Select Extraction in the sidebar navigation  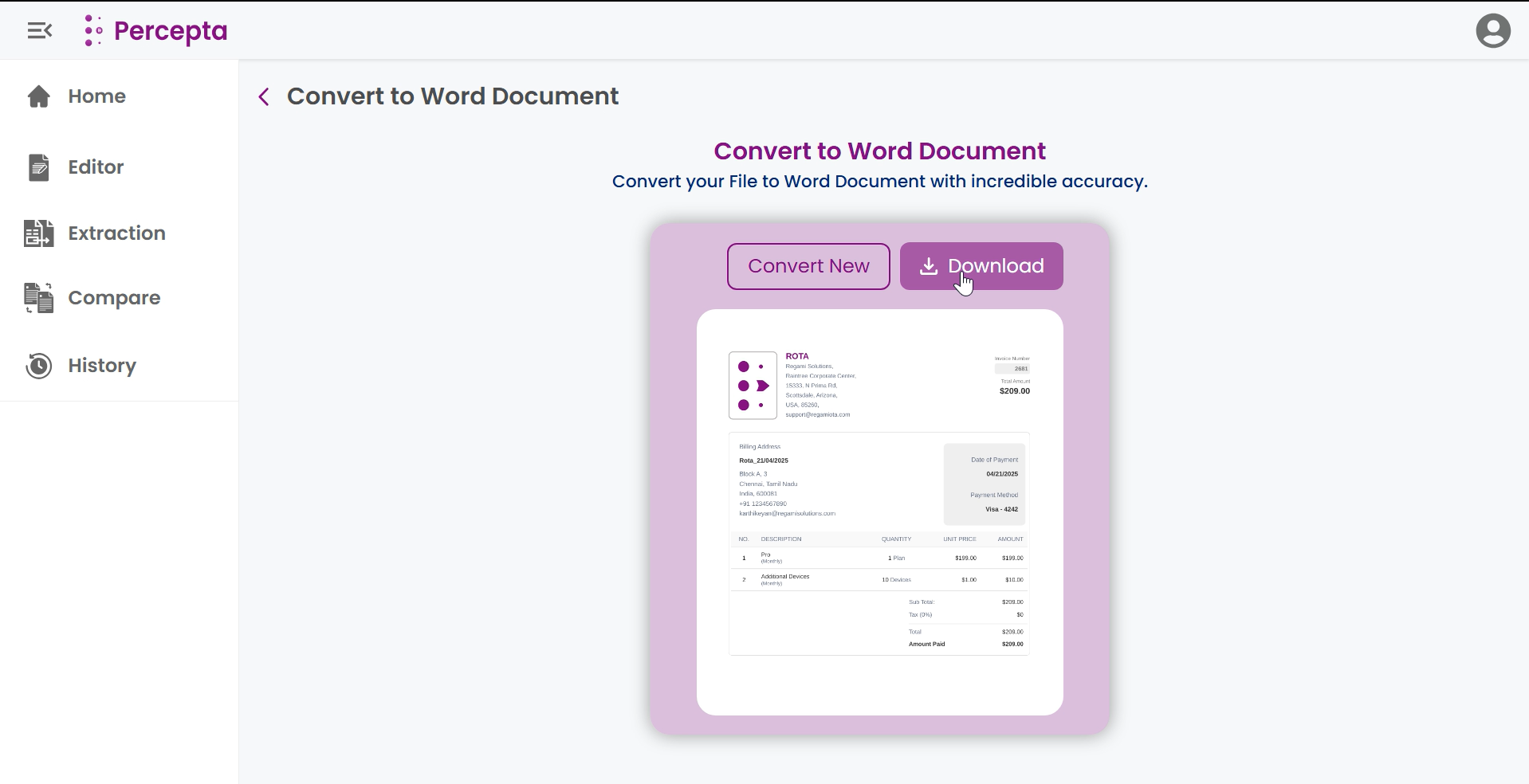coord(115,233)
